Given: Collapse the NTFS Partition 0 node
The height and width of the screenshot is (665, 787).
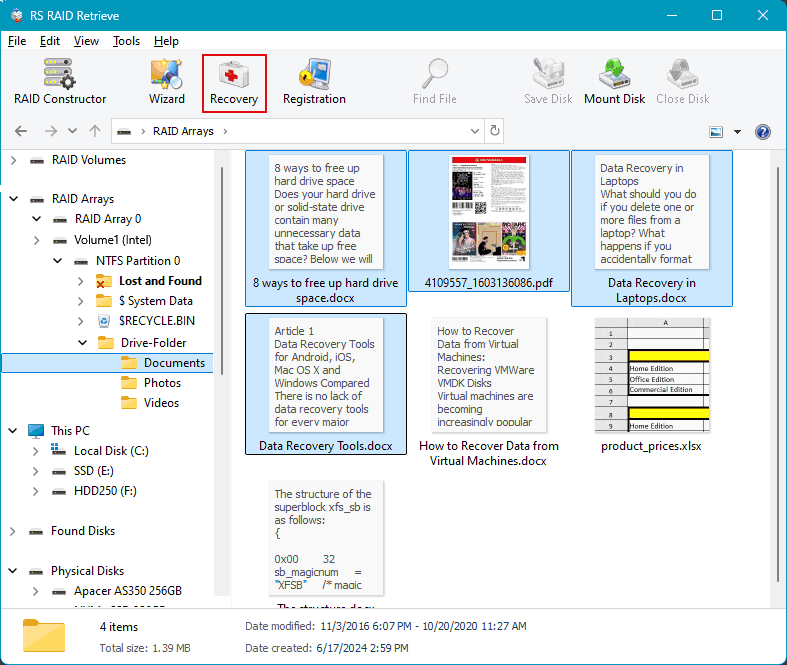Looking at the screenshot, I should (x=58, y=261).
